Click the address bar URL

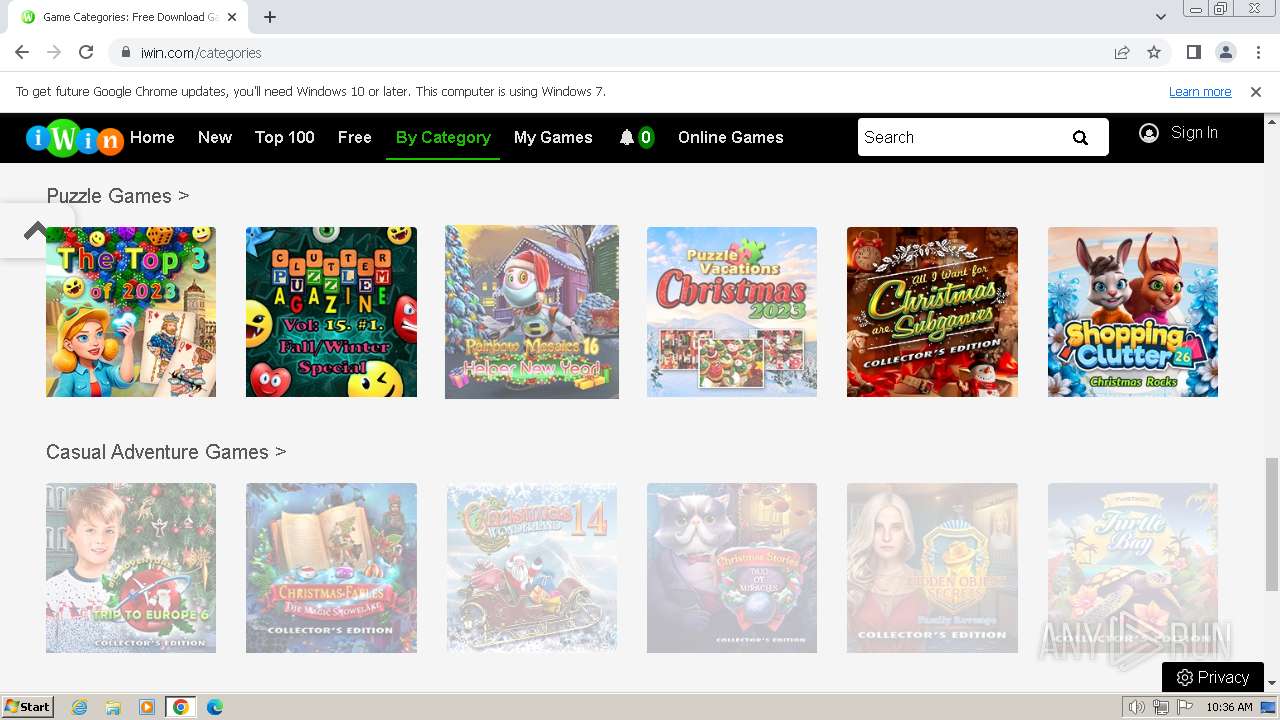201,53
